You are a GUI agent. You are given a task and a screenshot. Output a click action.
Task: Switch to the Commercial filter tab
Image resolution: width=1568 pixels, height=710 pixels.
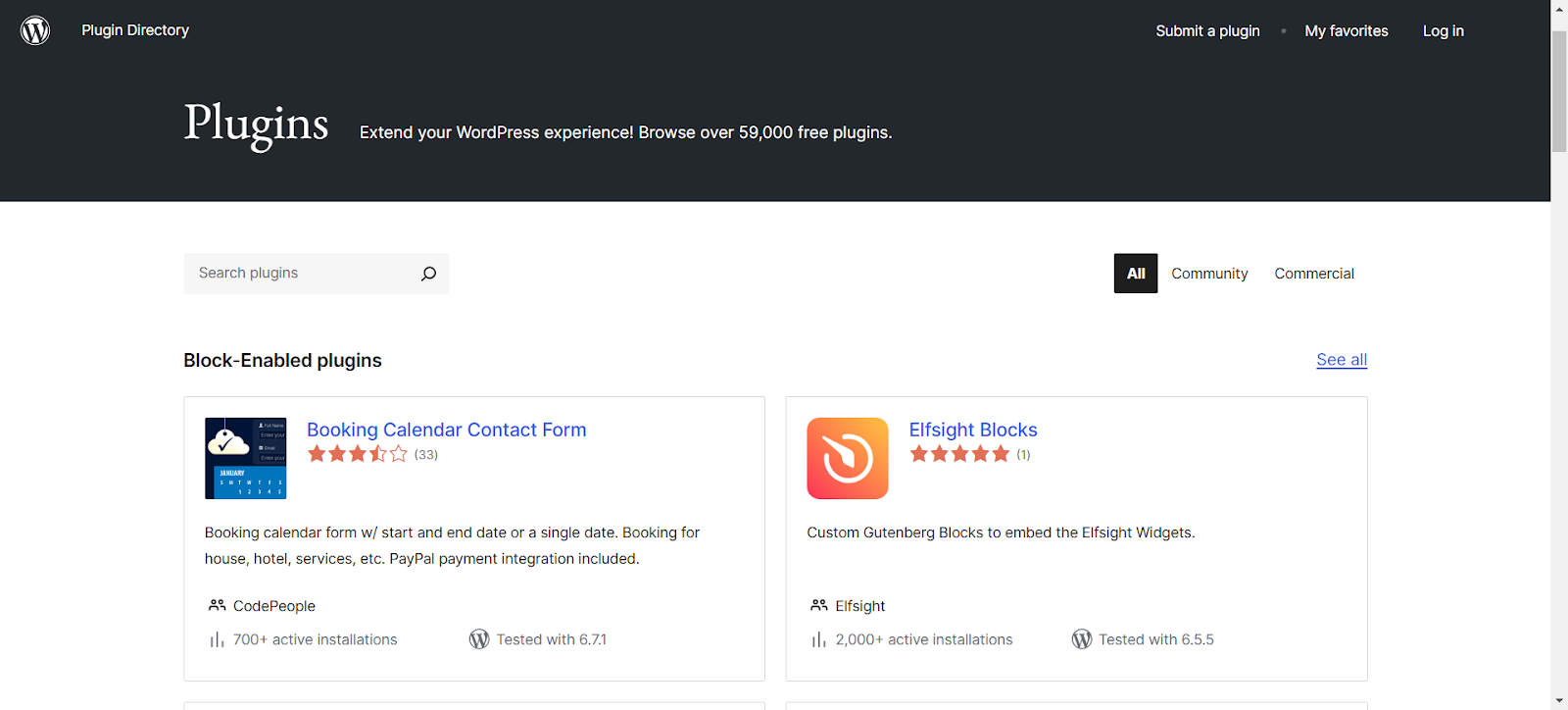click(x=1314, y=274)
